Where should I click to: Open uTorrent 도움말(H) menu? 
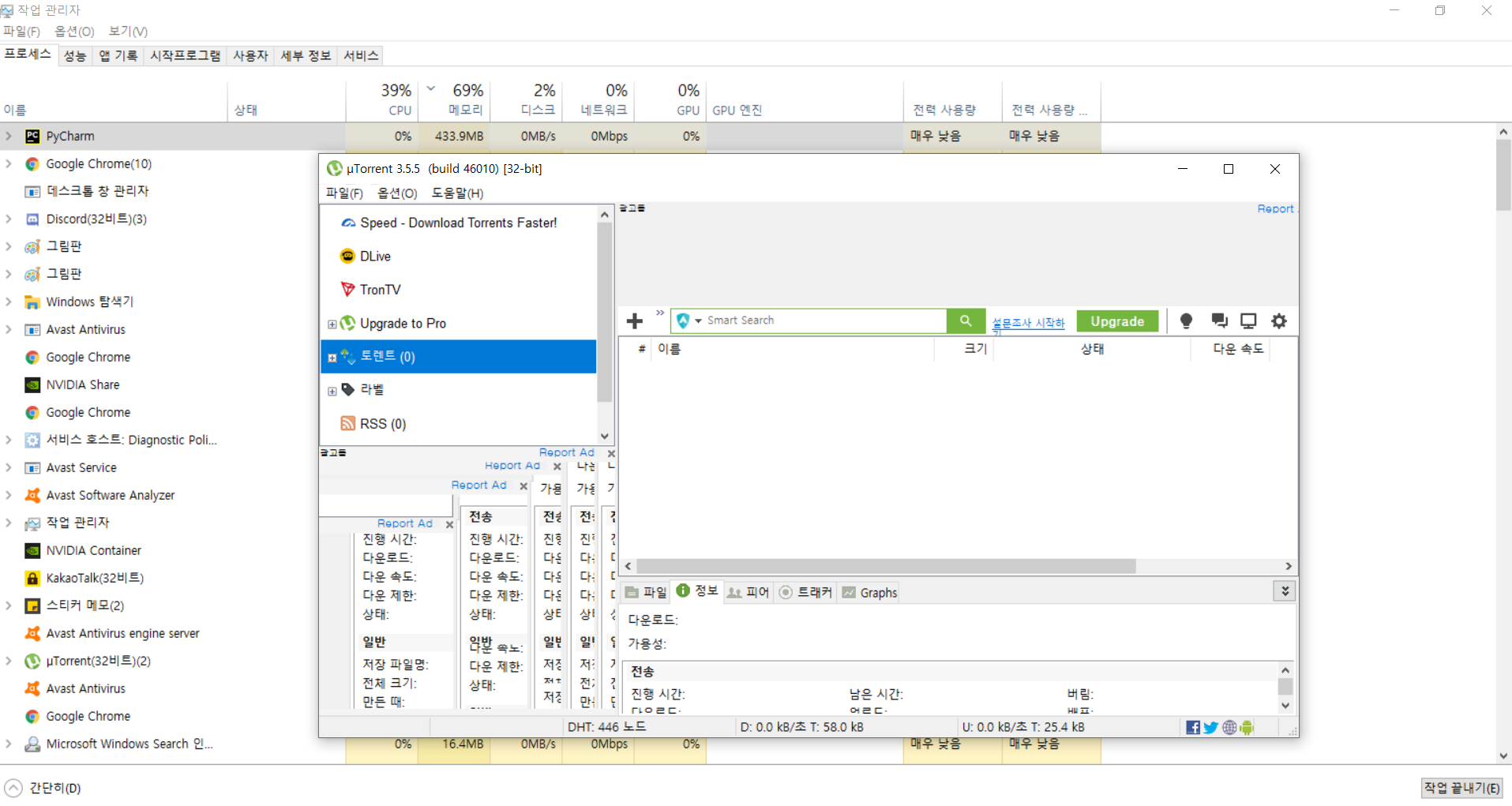[457, 193]
